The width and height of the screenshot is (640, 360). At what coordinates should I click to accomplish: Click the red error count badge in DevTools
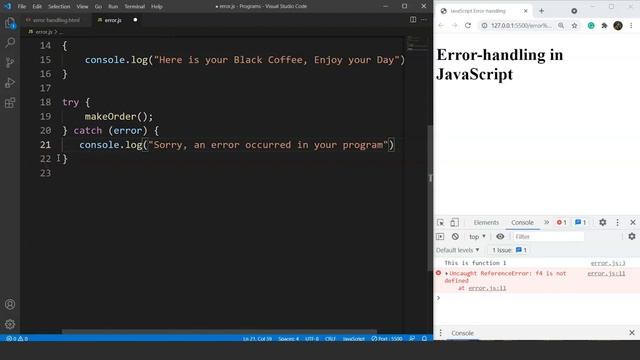click(562, 222)
